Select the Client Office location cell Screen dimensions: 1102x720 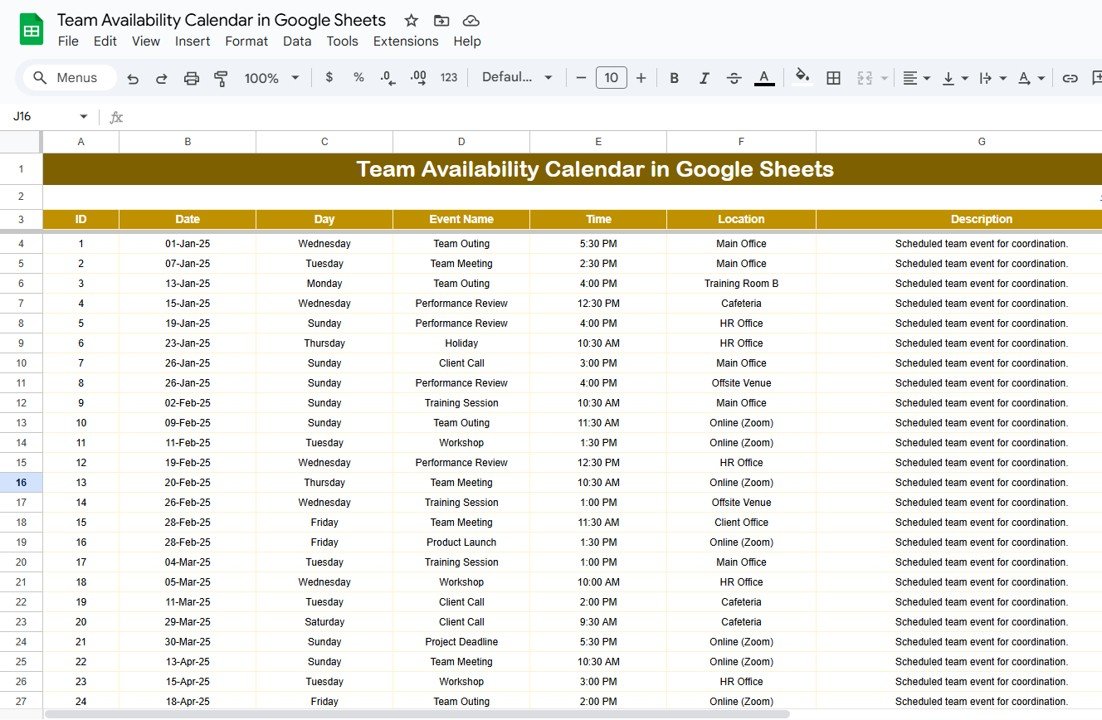pyautogui.click(x=741, y=522)
